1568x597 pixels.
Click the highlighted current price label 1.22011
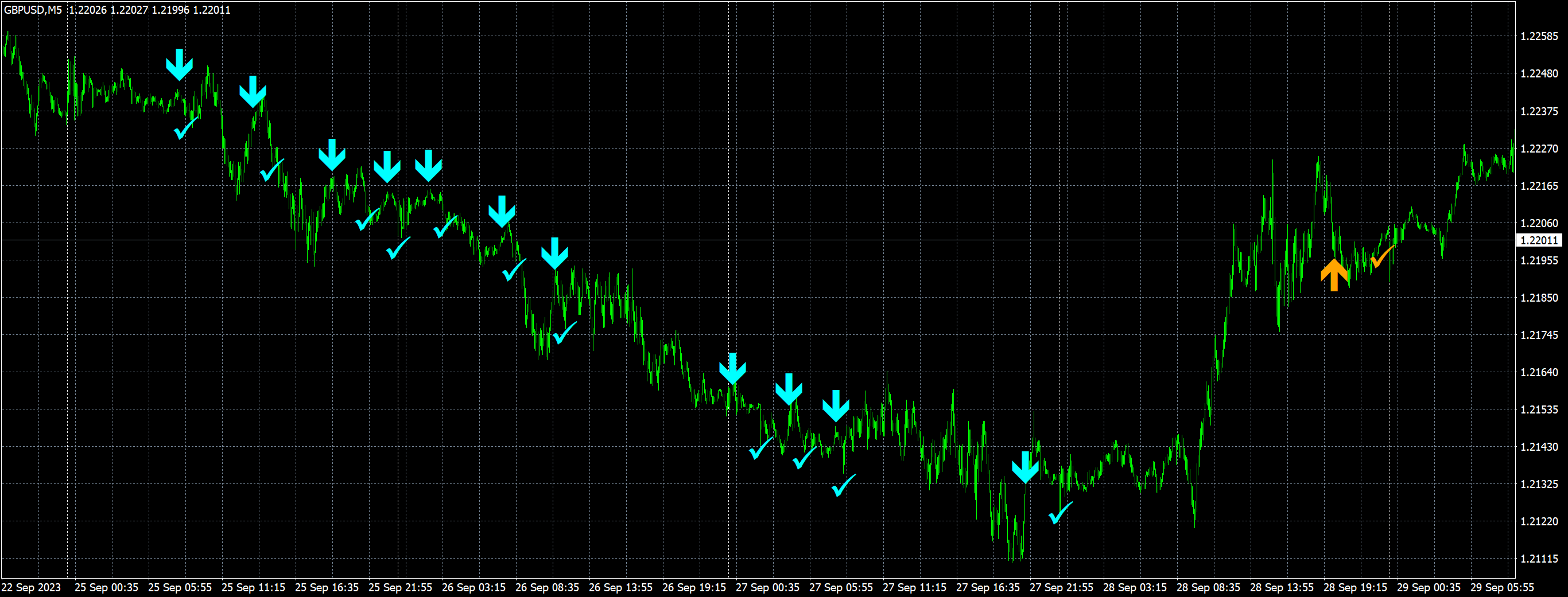(x=1539, y=240)
